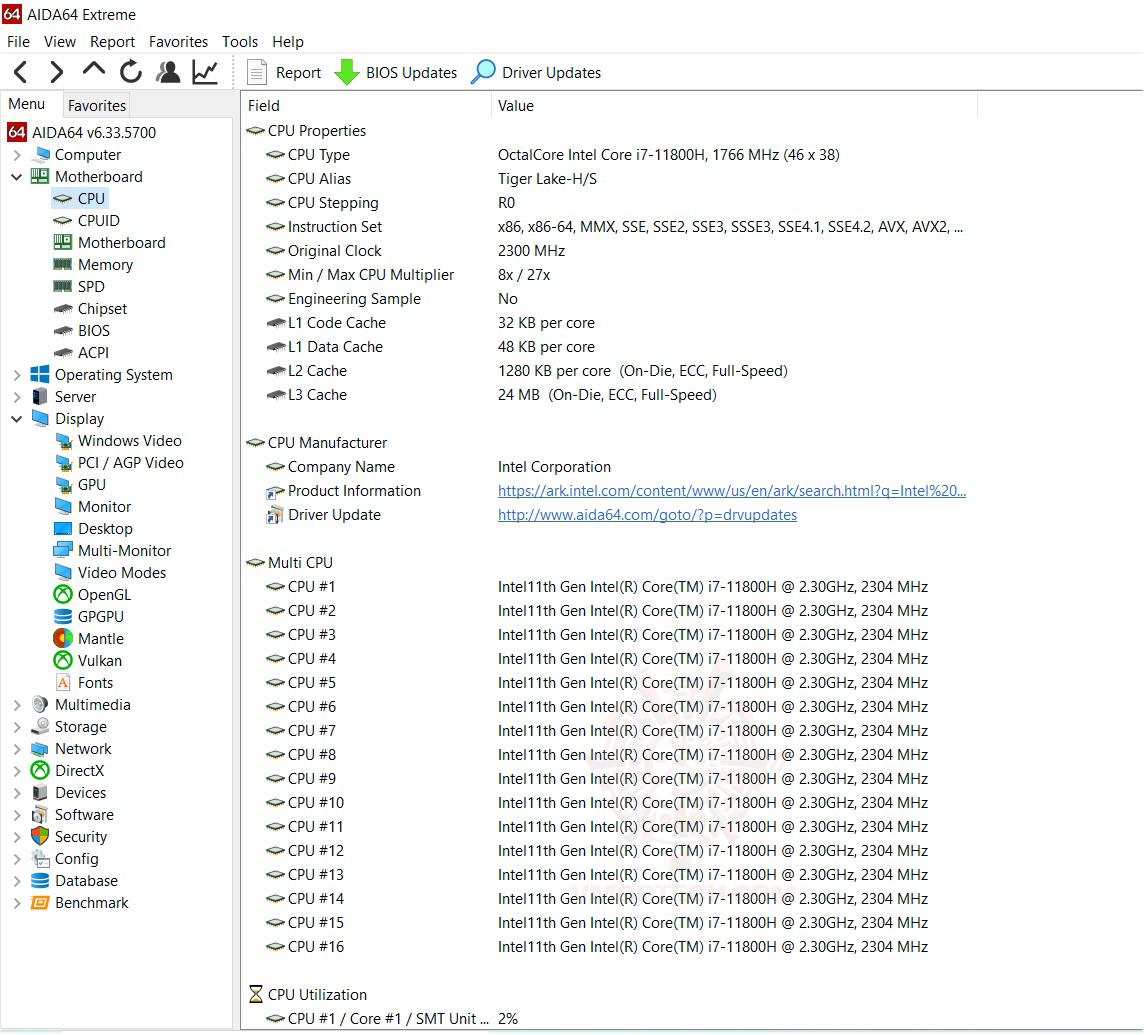
Task: Open the Report menu
Action: 113,42
